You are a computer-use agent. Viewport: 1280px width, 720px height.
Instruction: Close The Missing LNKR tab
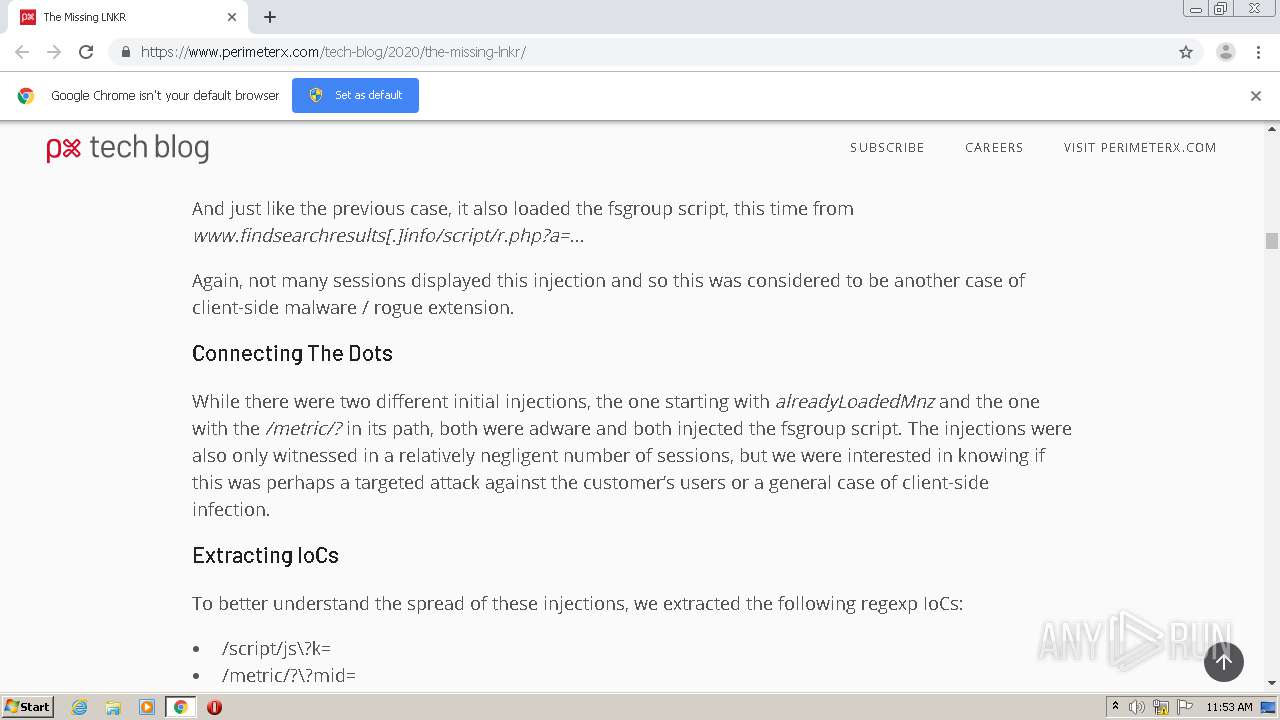(232, 17)
